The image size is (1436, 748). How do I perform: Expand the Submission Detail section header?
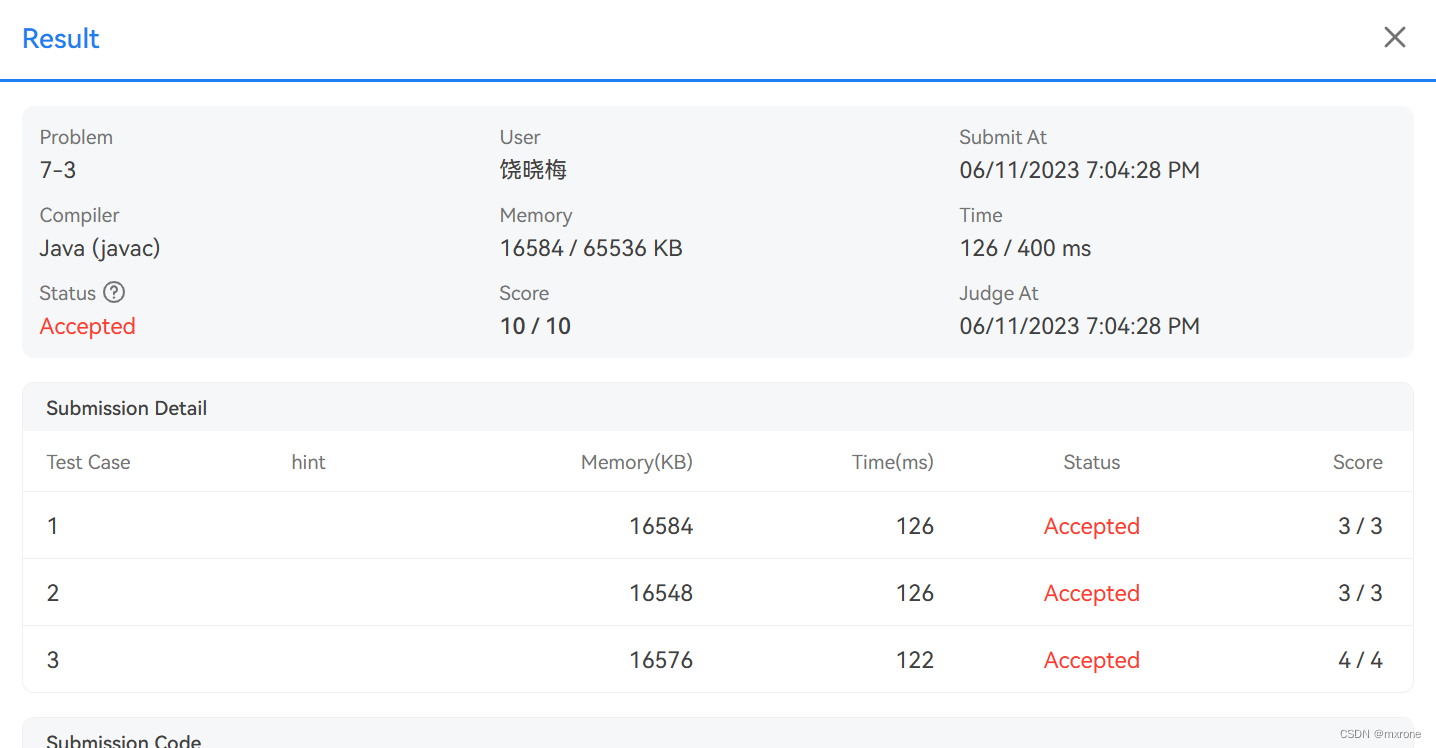click(126, 408)
